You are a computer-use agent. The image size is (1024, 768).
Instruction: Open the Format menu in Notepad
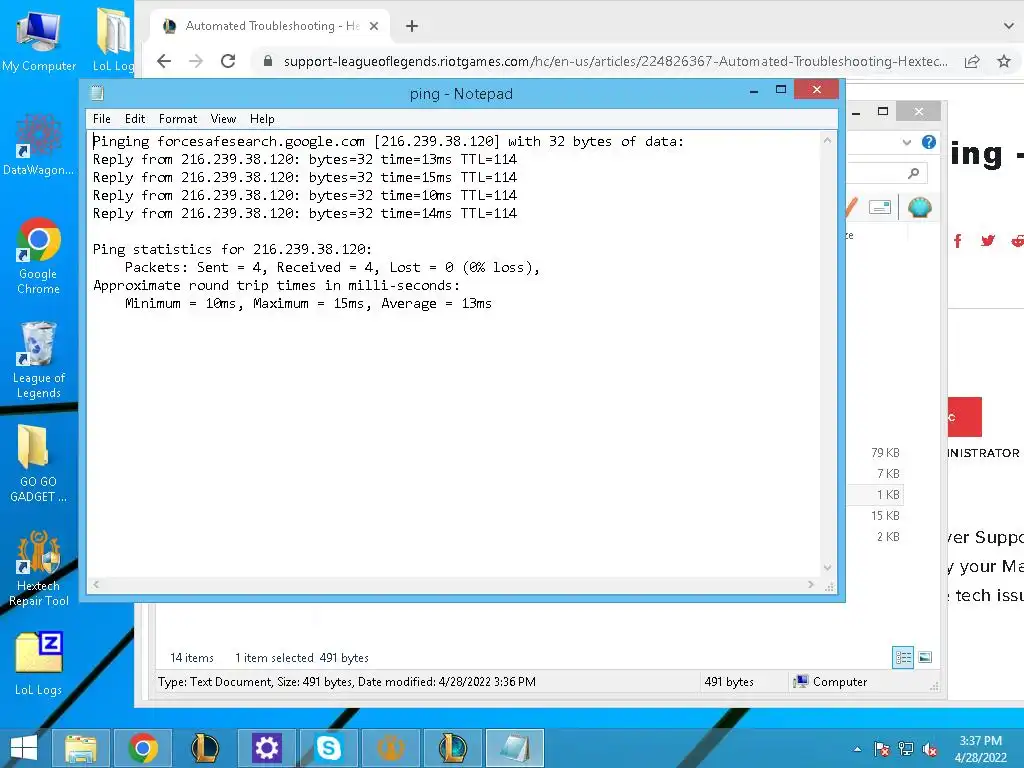(178, 119)
